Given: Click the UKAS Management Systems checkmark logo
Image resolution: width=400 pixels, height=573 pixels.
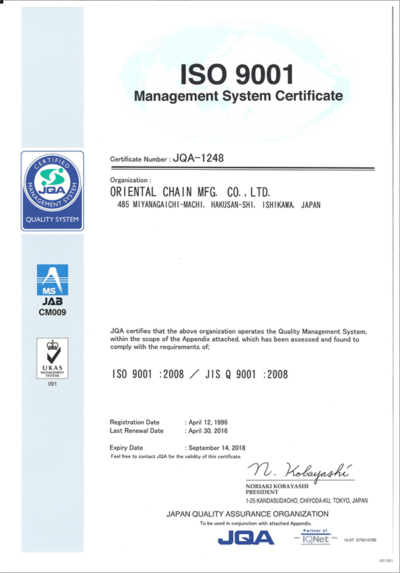Looking at the screenshot, I should [x=52, y=358].
